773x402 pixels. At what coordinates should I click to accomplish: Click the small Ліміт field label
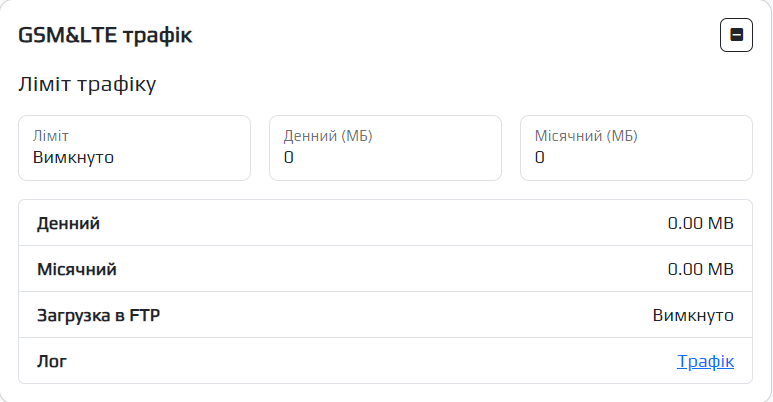point(50,136)
